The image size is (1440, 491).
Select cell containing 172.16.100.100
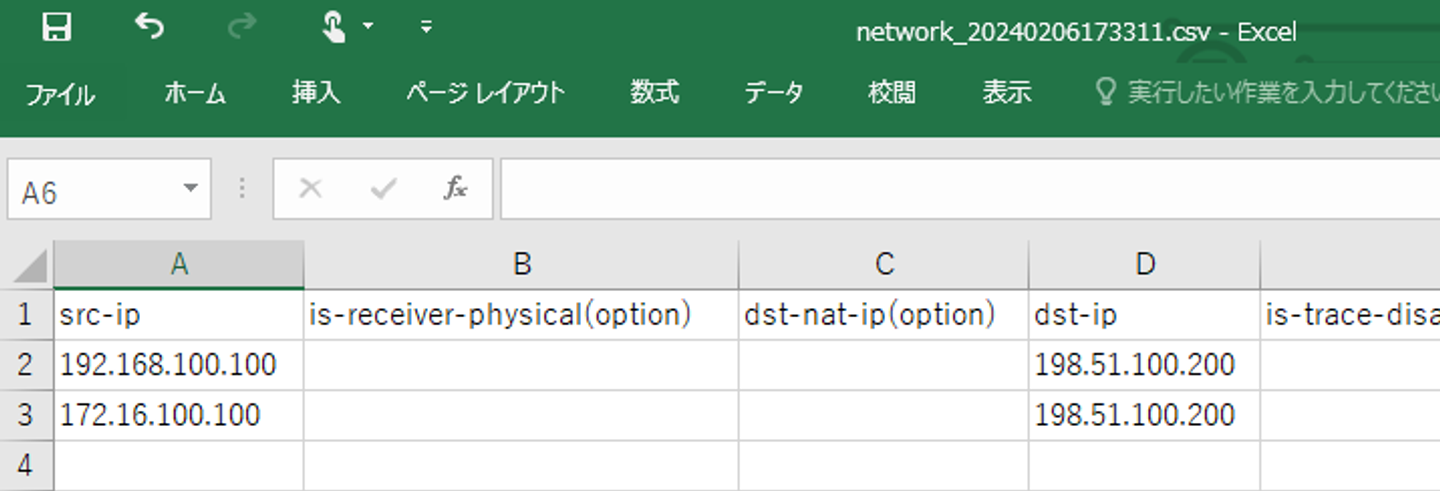[x=179, y=415]
